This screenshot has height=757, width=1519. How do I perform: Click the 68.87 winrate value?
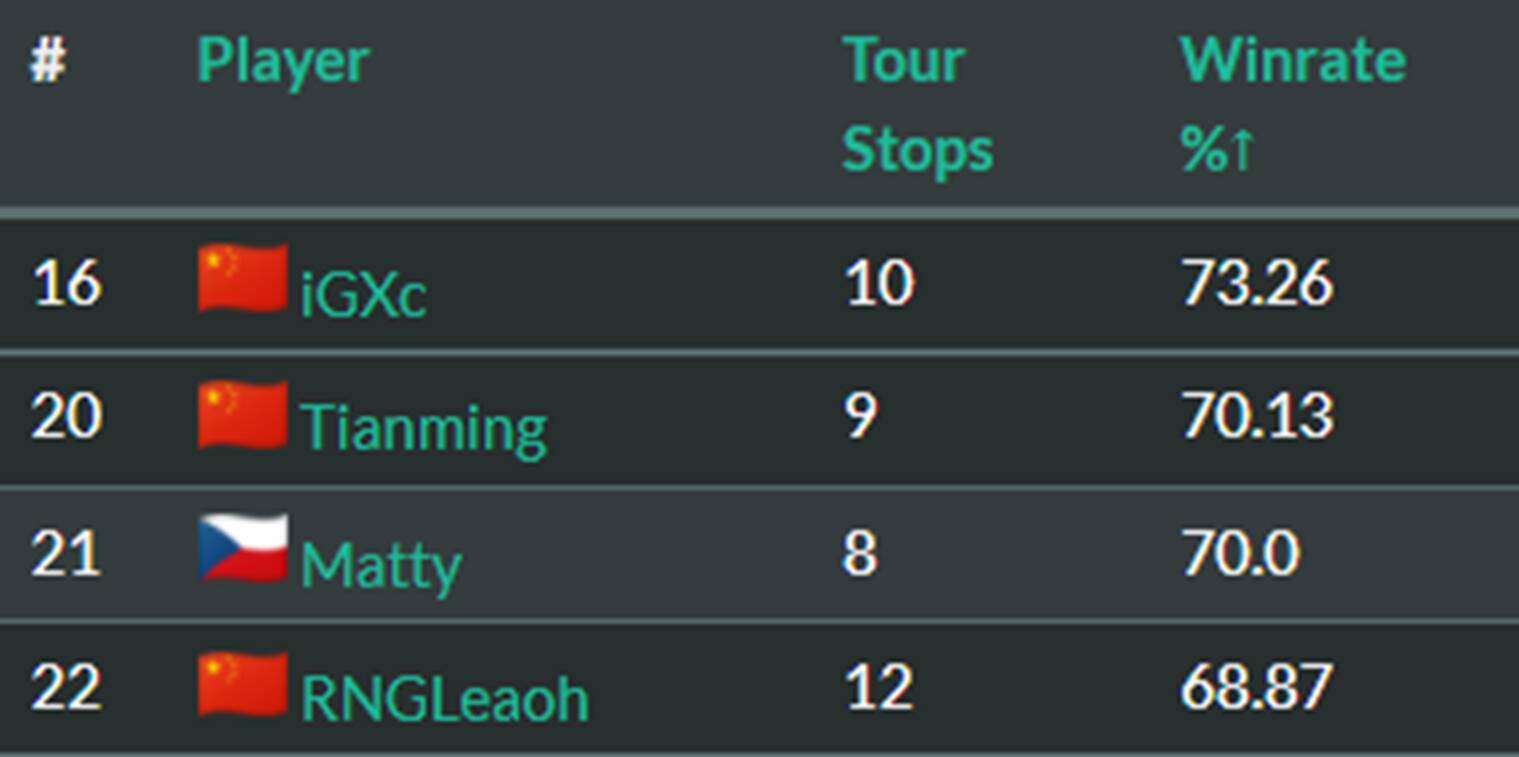tap(1257, 688)
